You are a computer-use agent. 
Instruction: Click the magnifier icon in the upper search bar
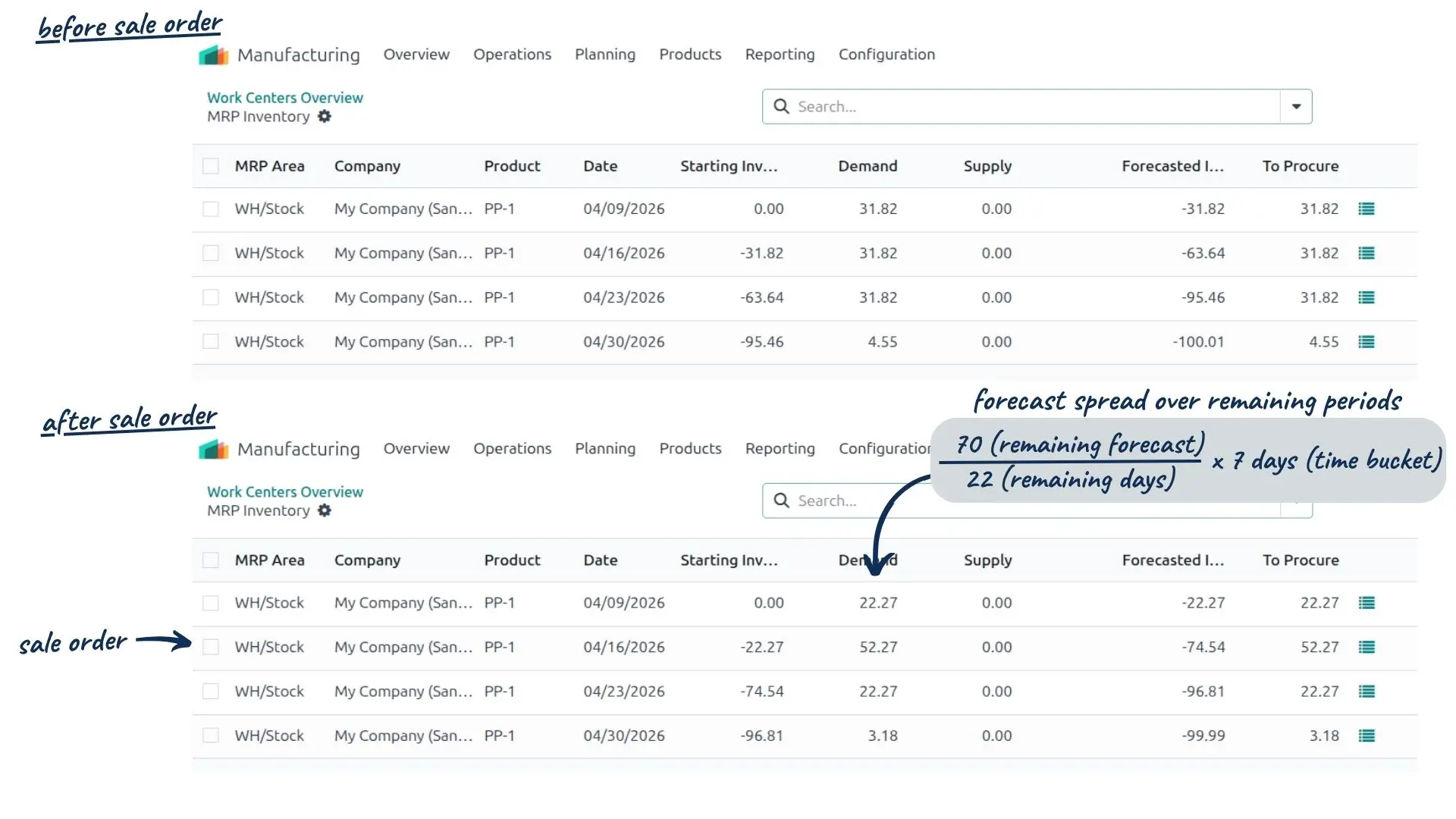(782, 106)
